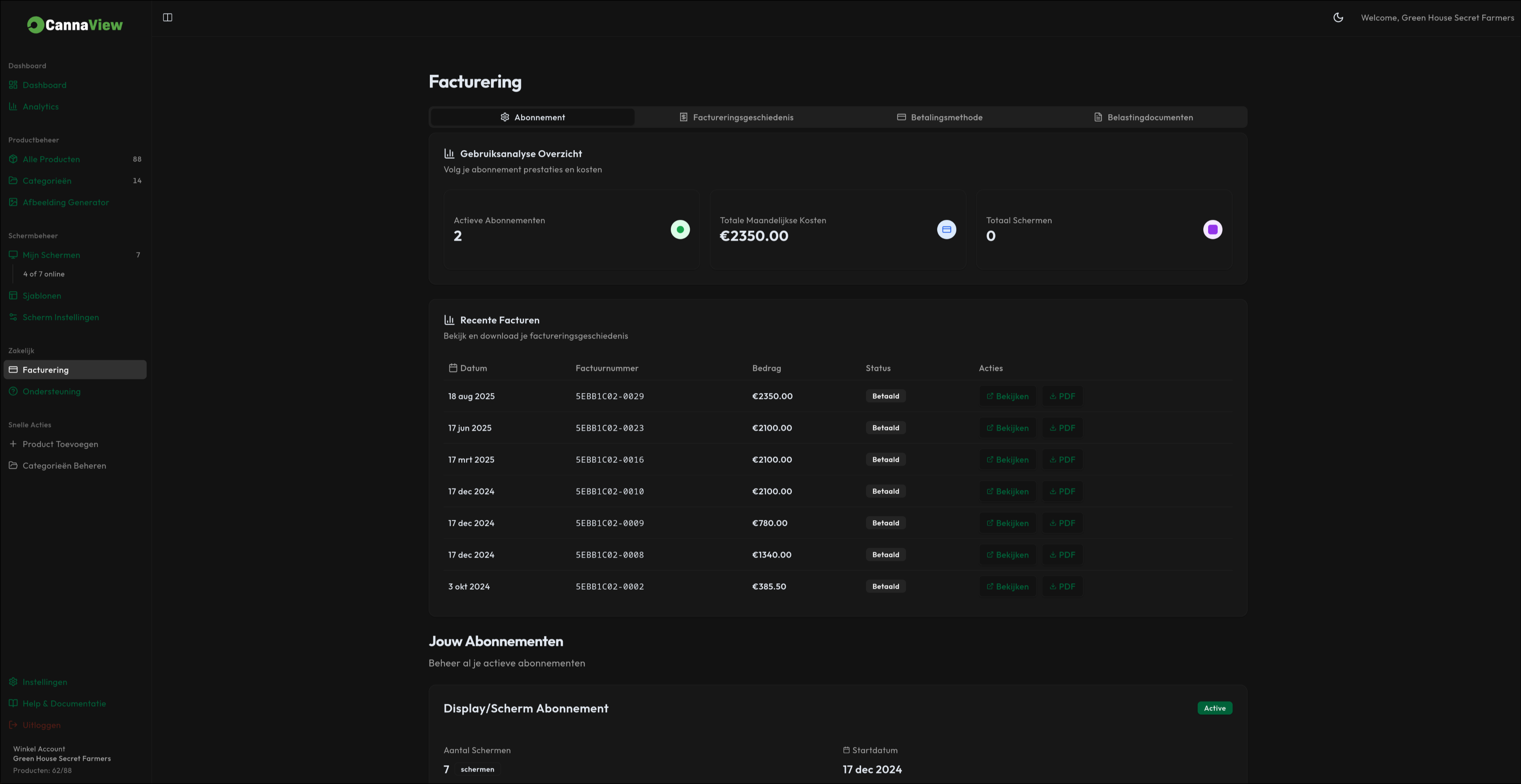Open the Afbeelding Generator page

pyautogui.click(x=65, y=203)
